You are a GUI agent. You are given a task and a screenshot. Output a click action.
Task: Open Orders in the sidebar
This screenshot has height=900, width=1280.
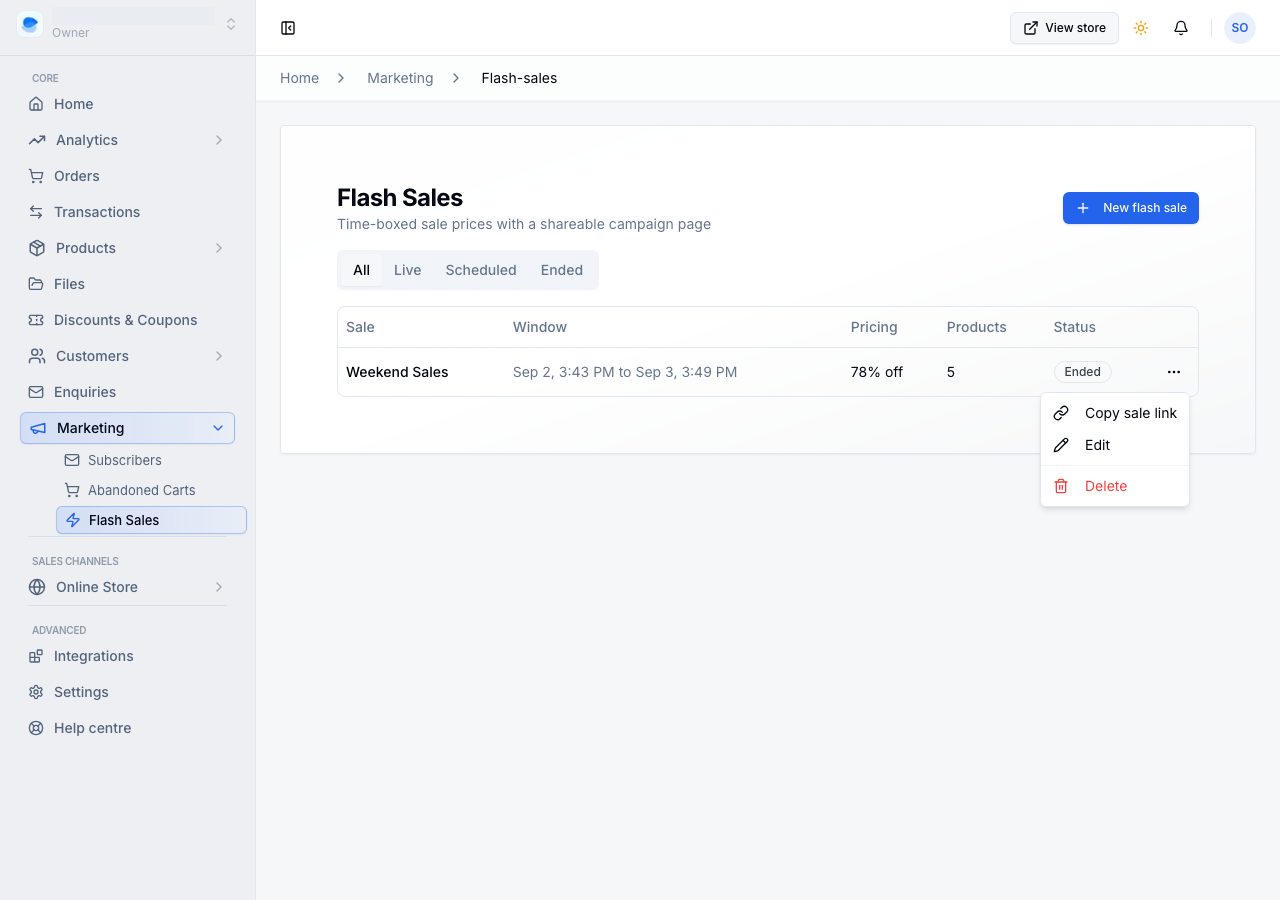pos(128,176)
